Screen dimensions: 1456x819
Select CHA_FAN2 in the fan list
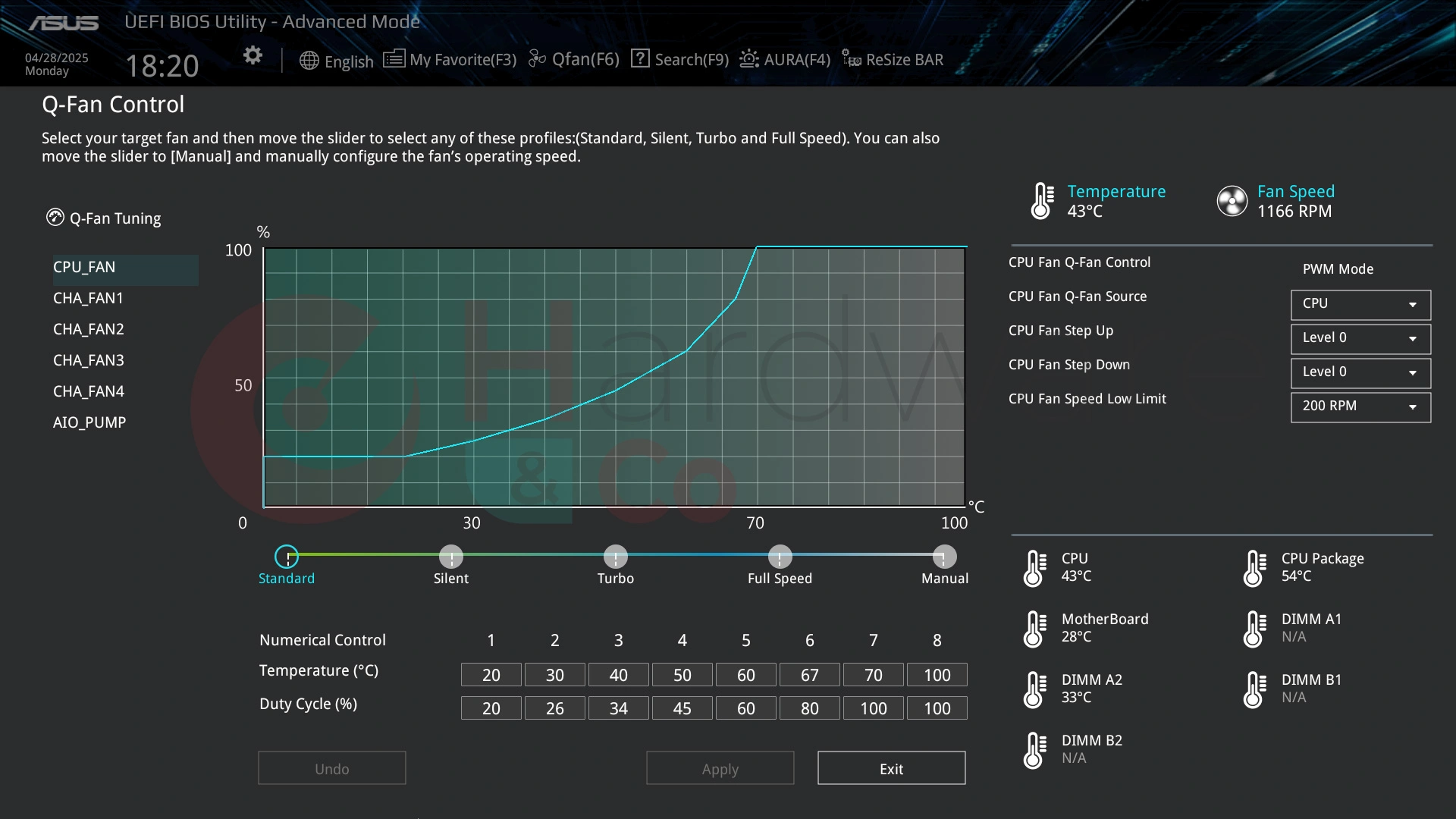(x=88, y=330)
